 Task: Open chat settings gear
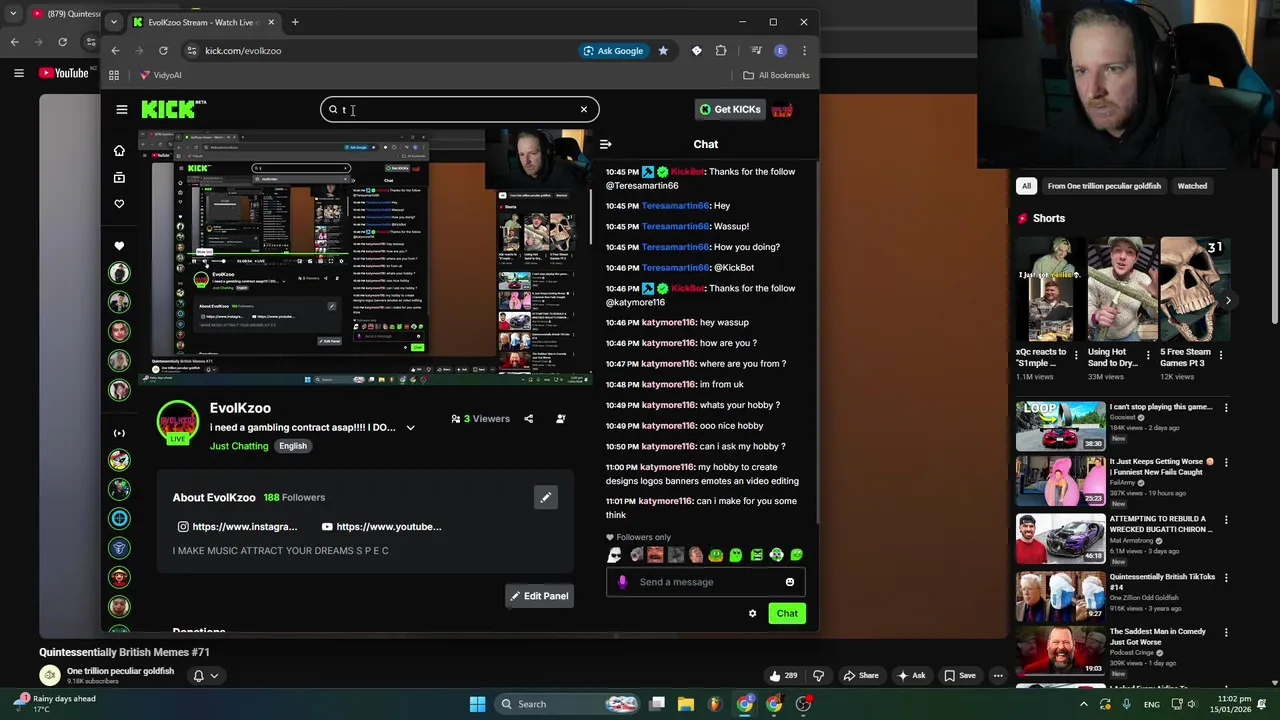pyautogui.click(x=753, y=614)
